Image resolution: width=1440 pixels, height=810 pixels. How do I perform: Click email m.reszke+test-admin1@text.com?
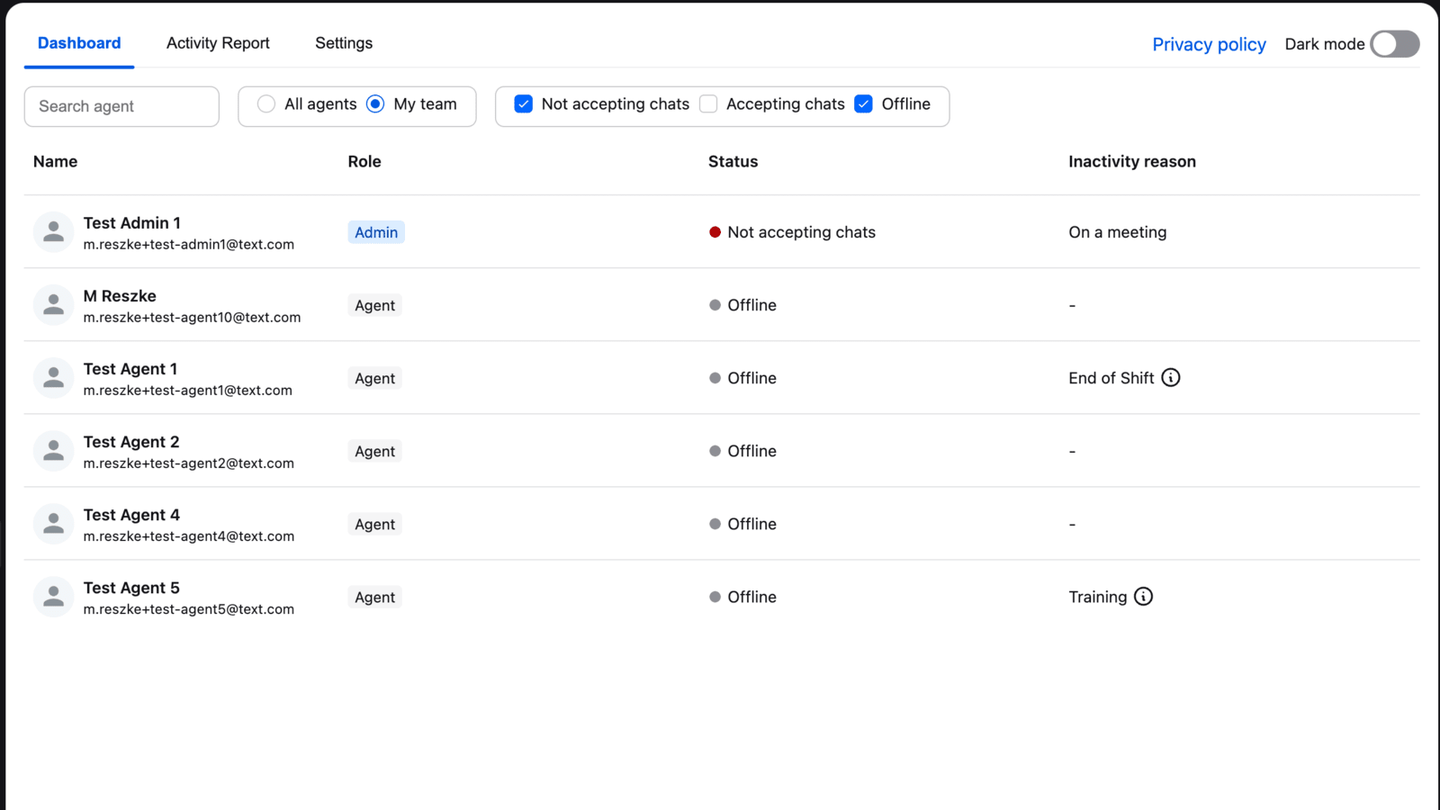(x=189, y=244)
